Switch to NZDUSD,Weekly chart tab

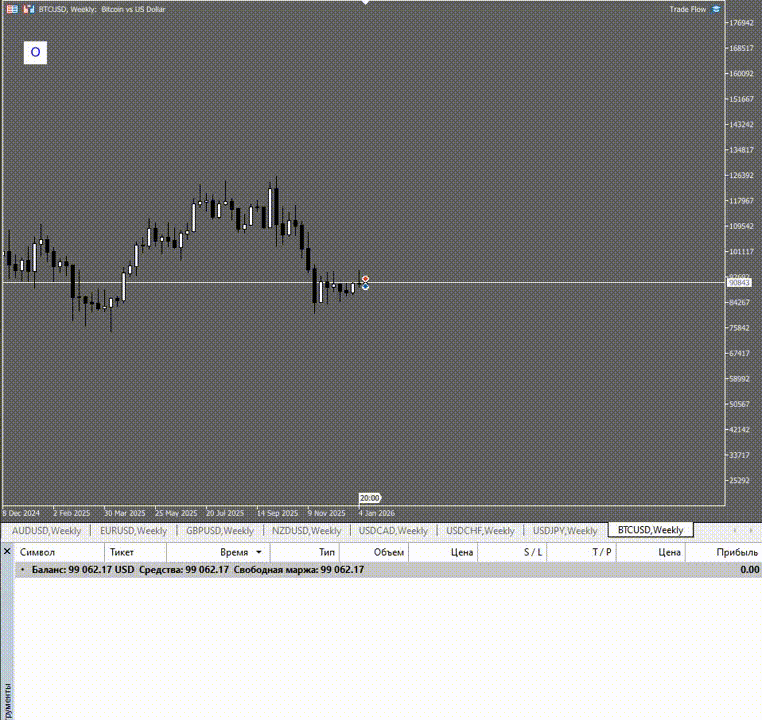click(306, 531)
